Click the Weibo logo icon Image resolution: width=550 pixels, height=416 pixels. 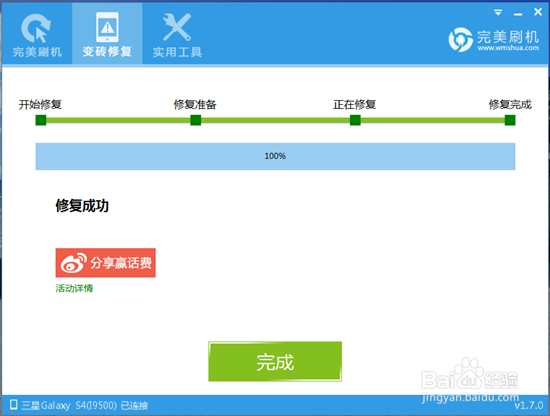(x=74, y=263)
